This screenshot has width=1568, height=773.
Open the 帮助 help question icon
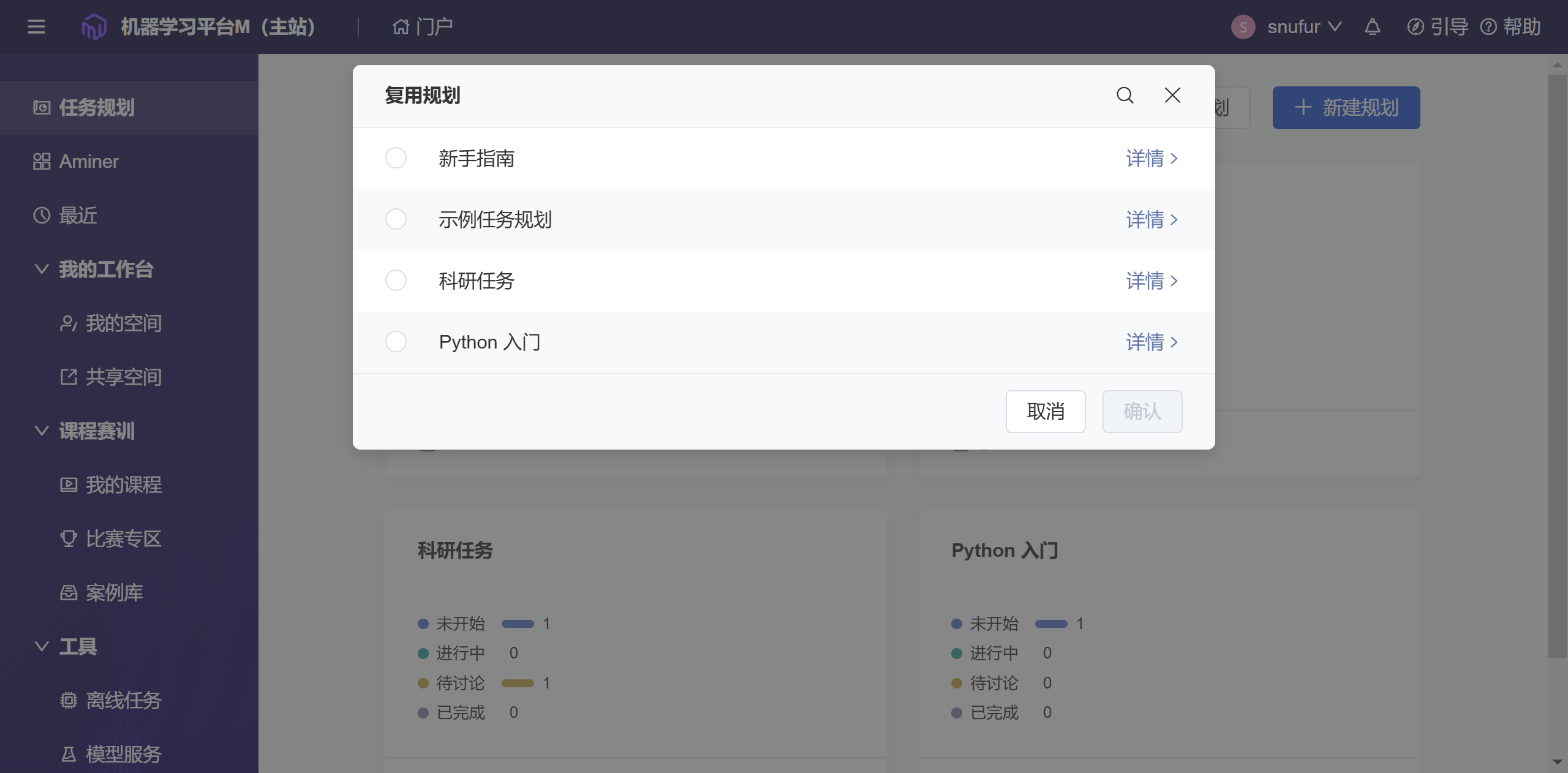coord(1488,26)
